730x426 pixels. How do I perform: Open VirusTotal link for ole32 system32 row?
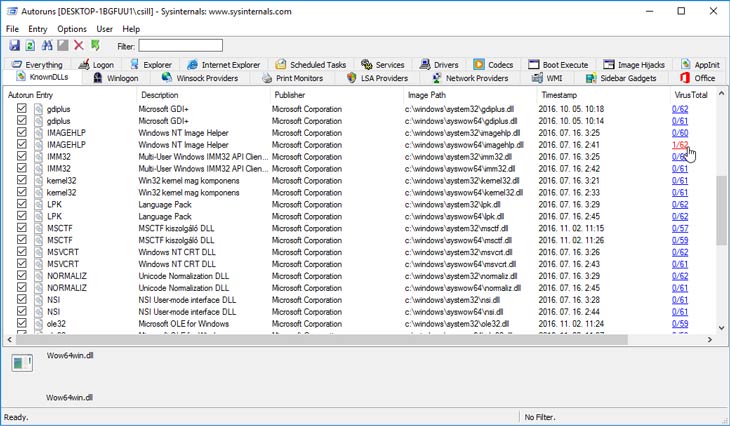pos(680,324)
